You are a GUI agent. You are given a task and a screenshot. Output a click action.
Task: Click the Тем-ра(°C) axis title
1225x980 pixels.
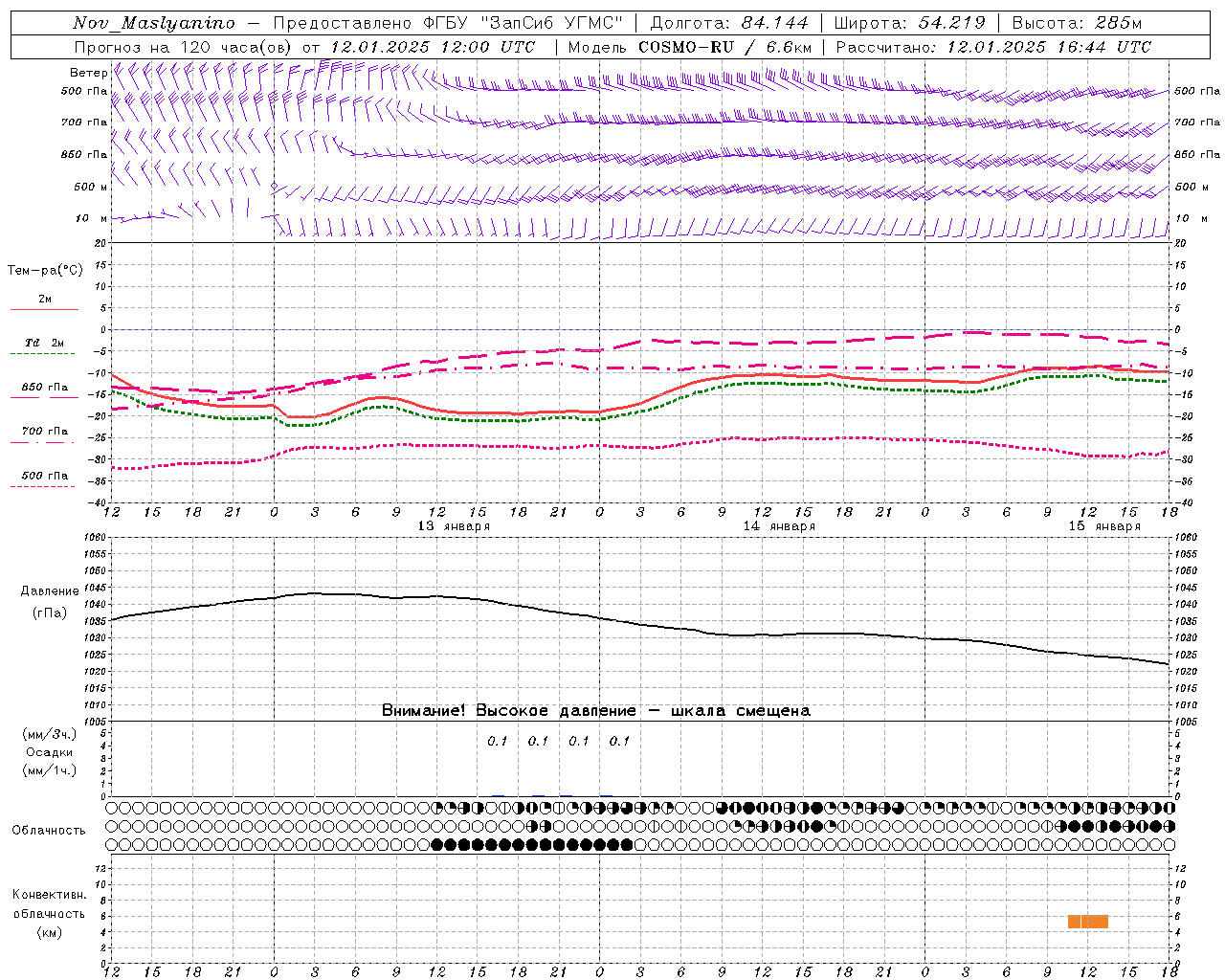click(45, 271)
